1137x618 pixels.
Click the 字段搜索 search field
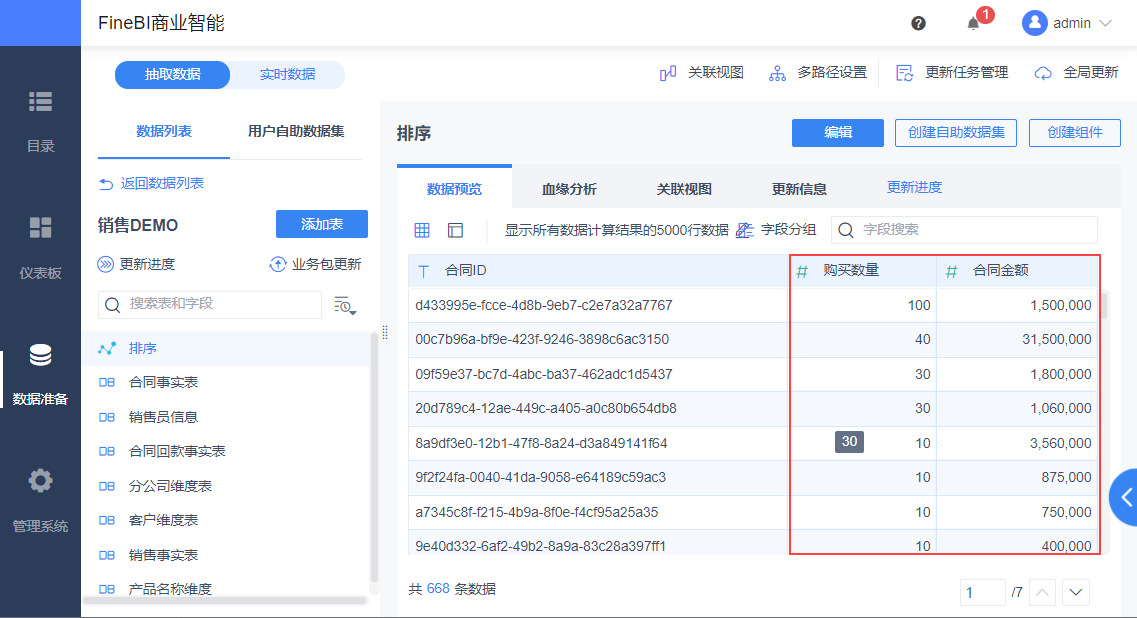pyautogui.click(x=964, y=230)
